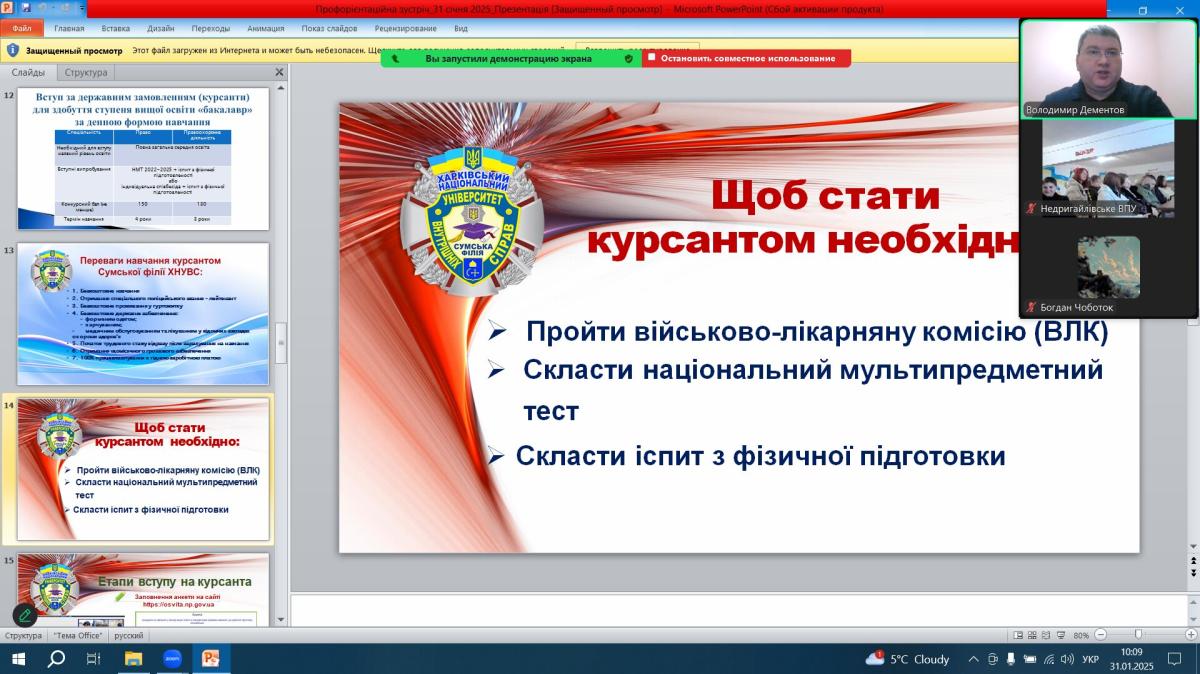Click muted mic icon beside Недригайлівське ВПУ
This screenshot has height=674, width=1200.
point(1031,208)
